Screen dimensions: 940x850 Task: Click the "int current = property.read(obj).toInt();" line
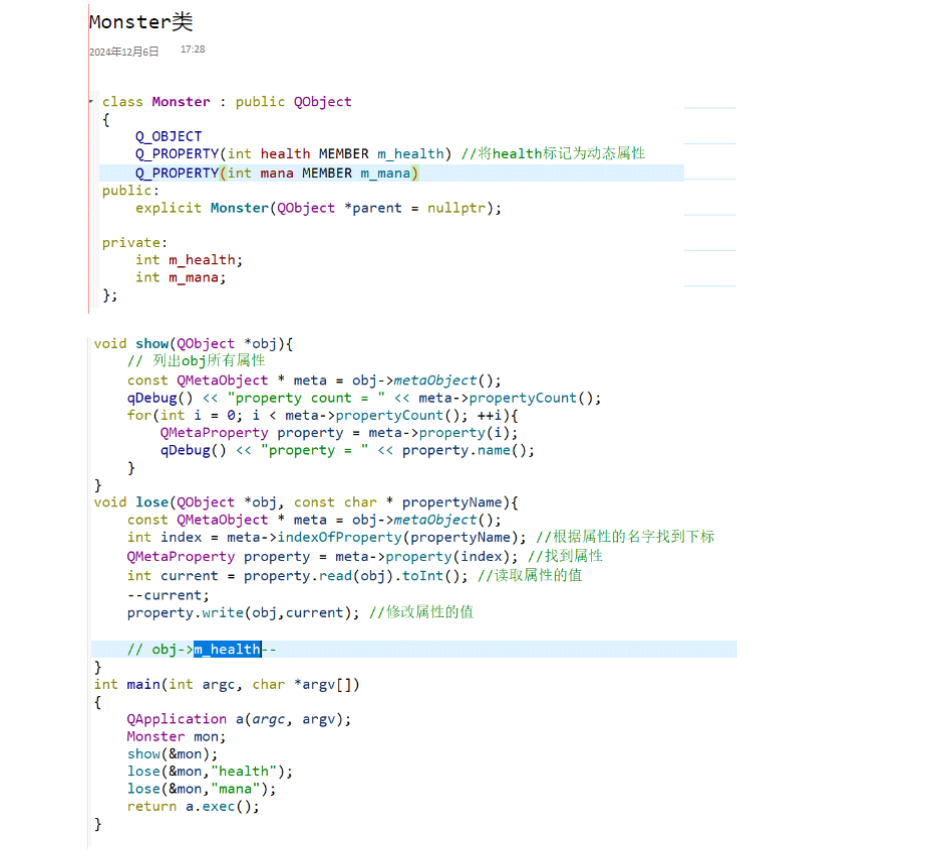tap(297, 576)
